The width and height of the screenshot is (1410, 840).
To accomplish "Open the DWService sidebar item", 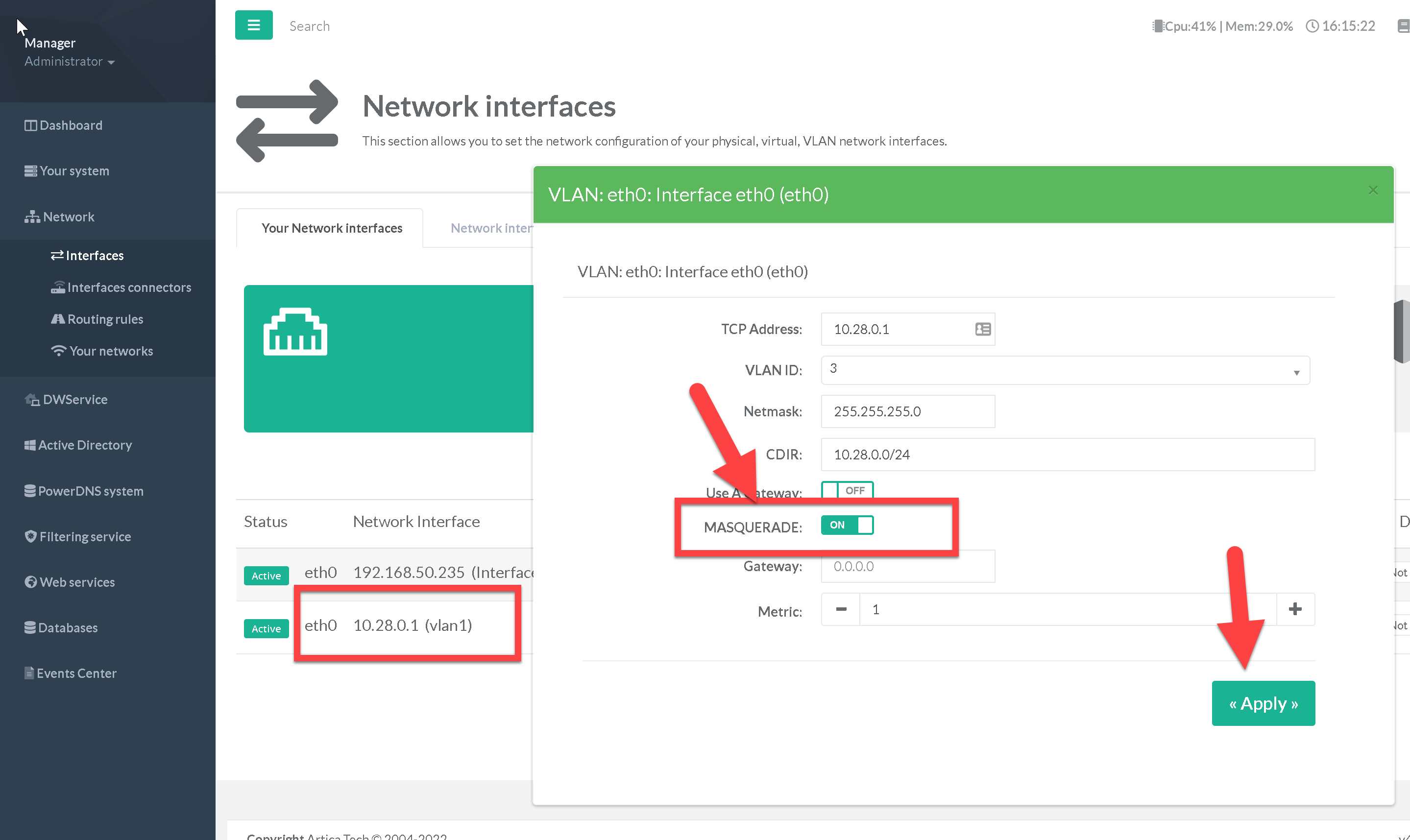I will tap(75, 400).
